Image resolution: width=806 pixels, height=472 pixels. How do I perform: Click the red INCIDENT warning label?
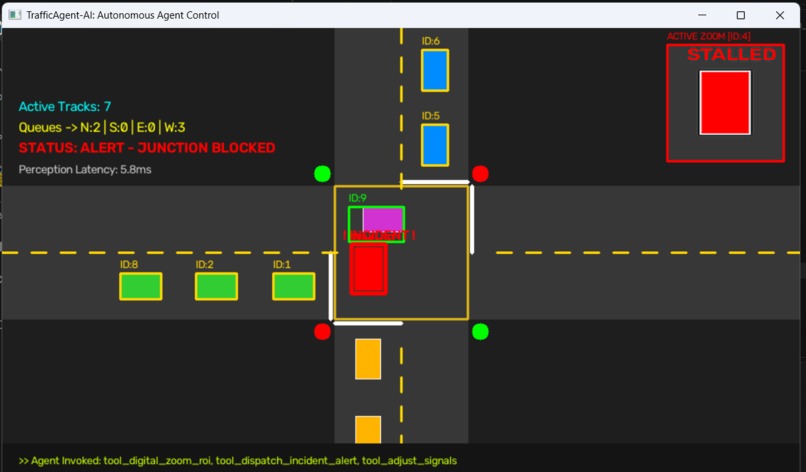pos(379,235)
